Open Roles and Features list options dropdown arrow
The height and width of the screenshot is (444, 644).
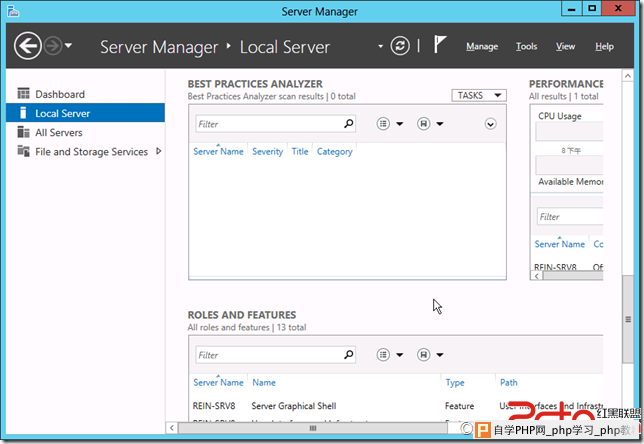[400, 354]
